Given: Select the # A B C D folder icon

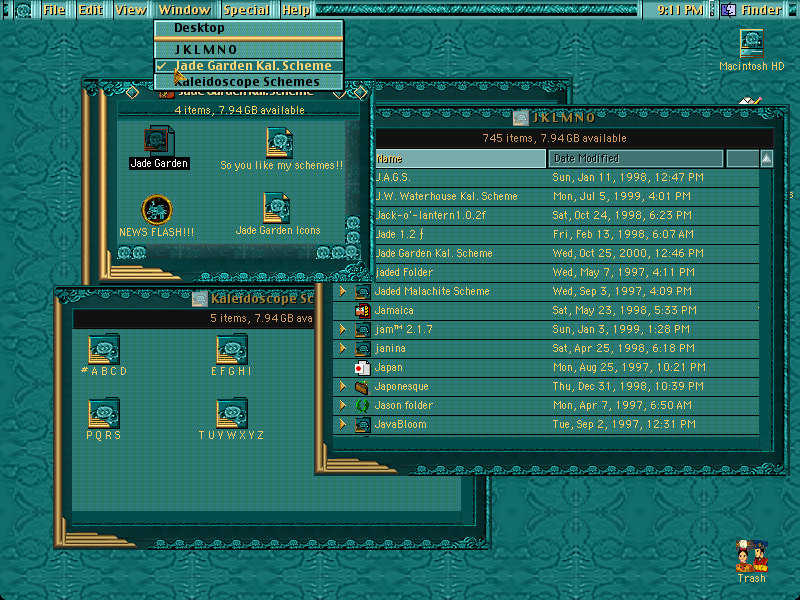Looking at the screenshot, I should [x=104, y=348].
